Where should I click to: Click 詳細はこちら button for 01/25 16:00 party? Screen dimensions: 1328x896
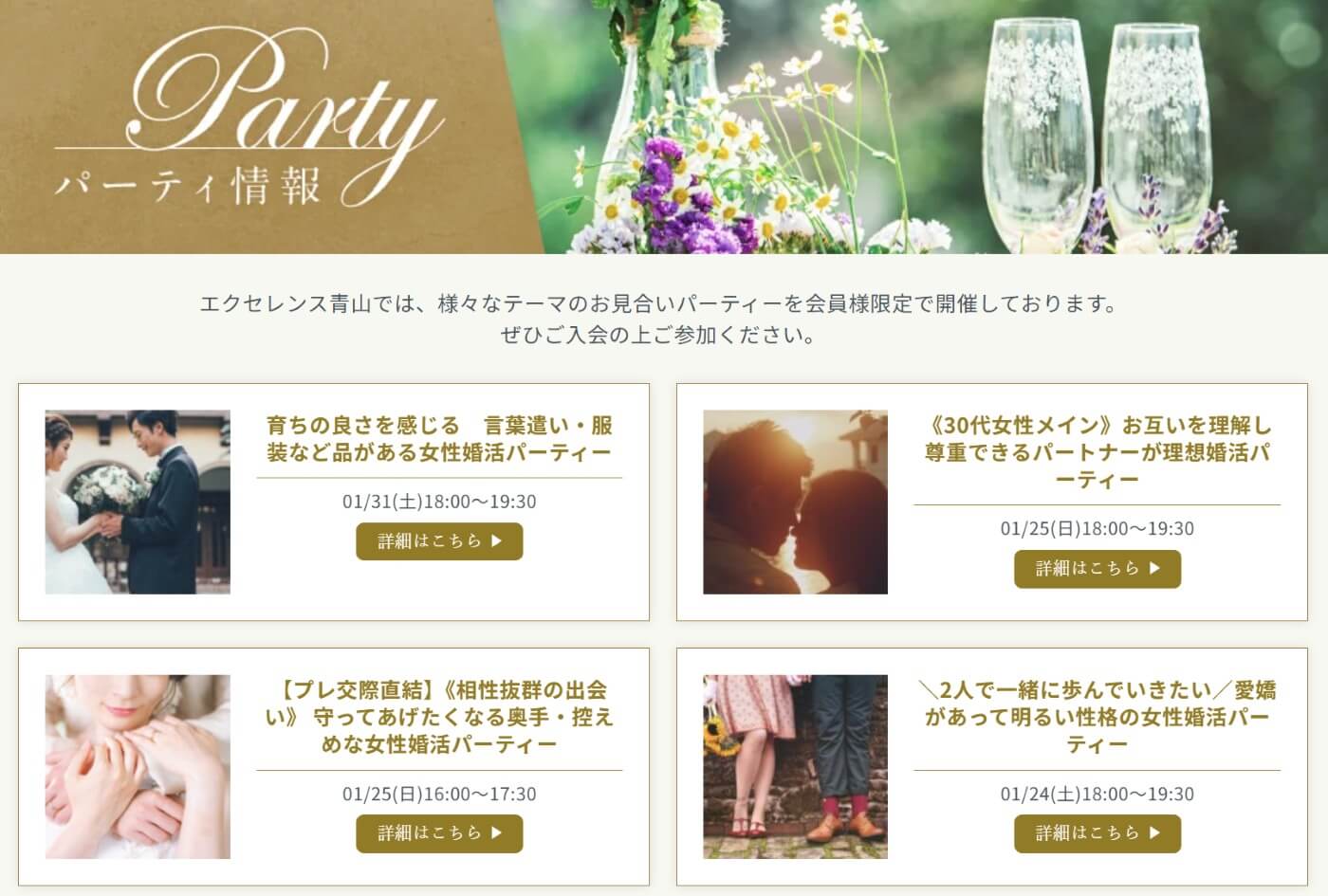coord(439,833)
